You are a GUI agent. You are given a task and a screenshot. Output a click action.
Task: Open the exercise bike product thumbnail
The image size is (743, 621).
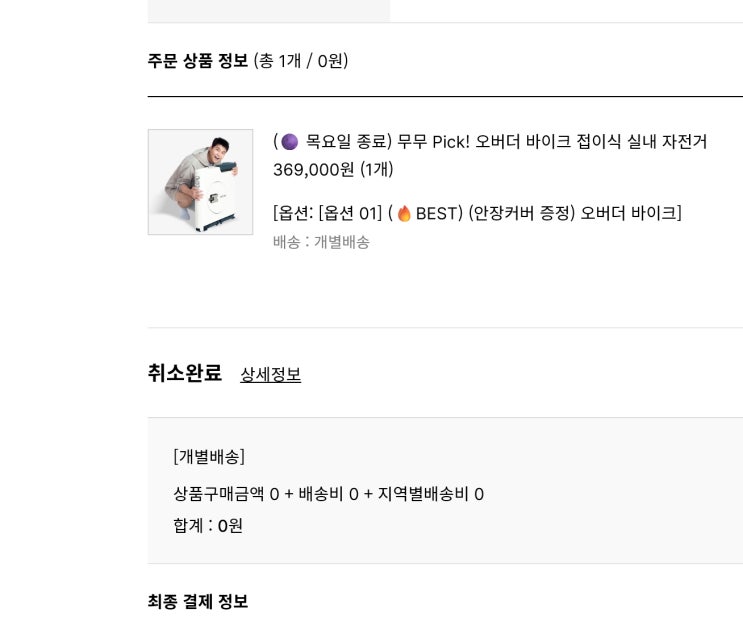[x=200, y=182]
